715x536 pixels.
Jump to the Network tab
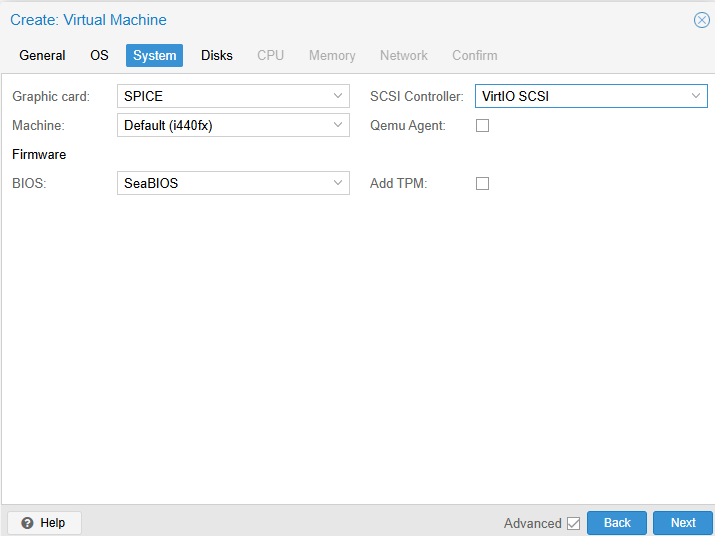[x=403, y=56]
